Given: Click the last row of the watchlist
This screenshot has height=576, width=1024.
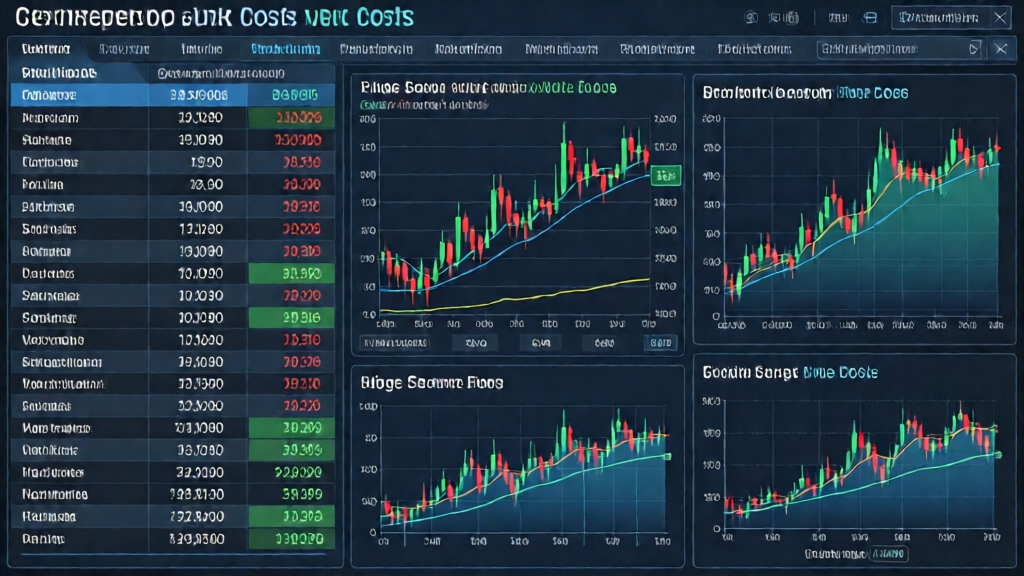Looking at the screenshot, I should point(173,539).
